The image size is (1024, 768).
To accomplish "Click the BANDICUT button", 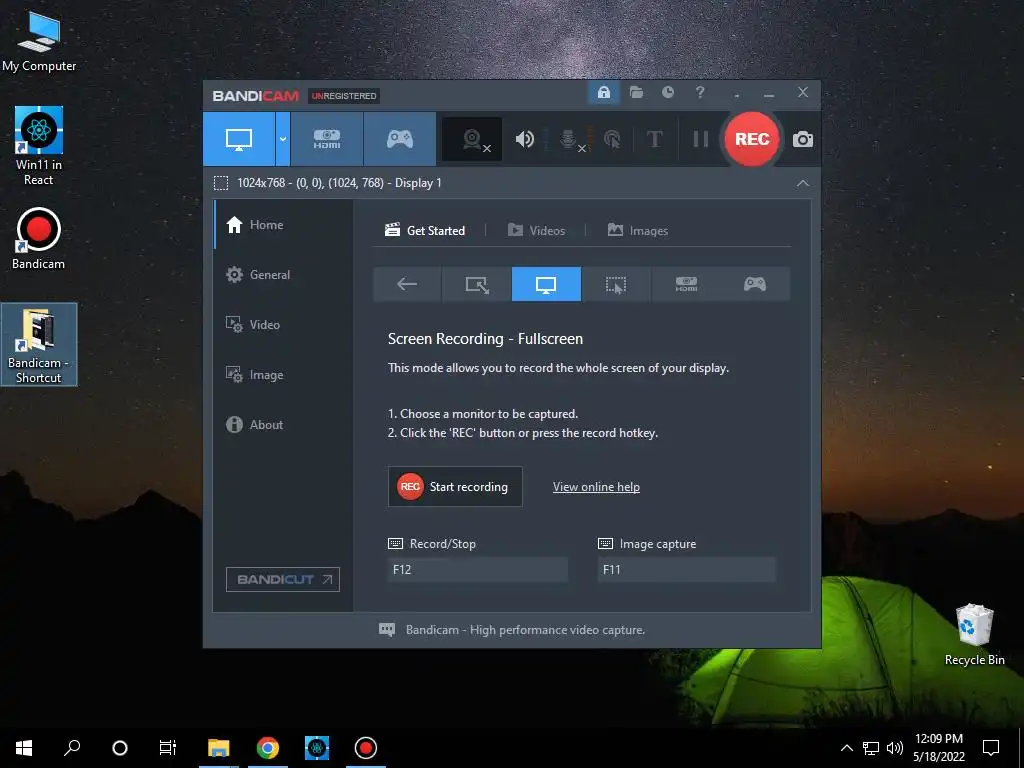I will (x=283, y=579).
